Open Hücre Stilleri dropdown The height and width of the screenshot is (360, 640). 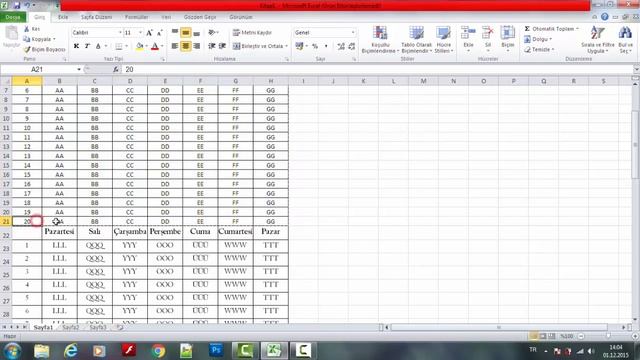click(444, 39)
